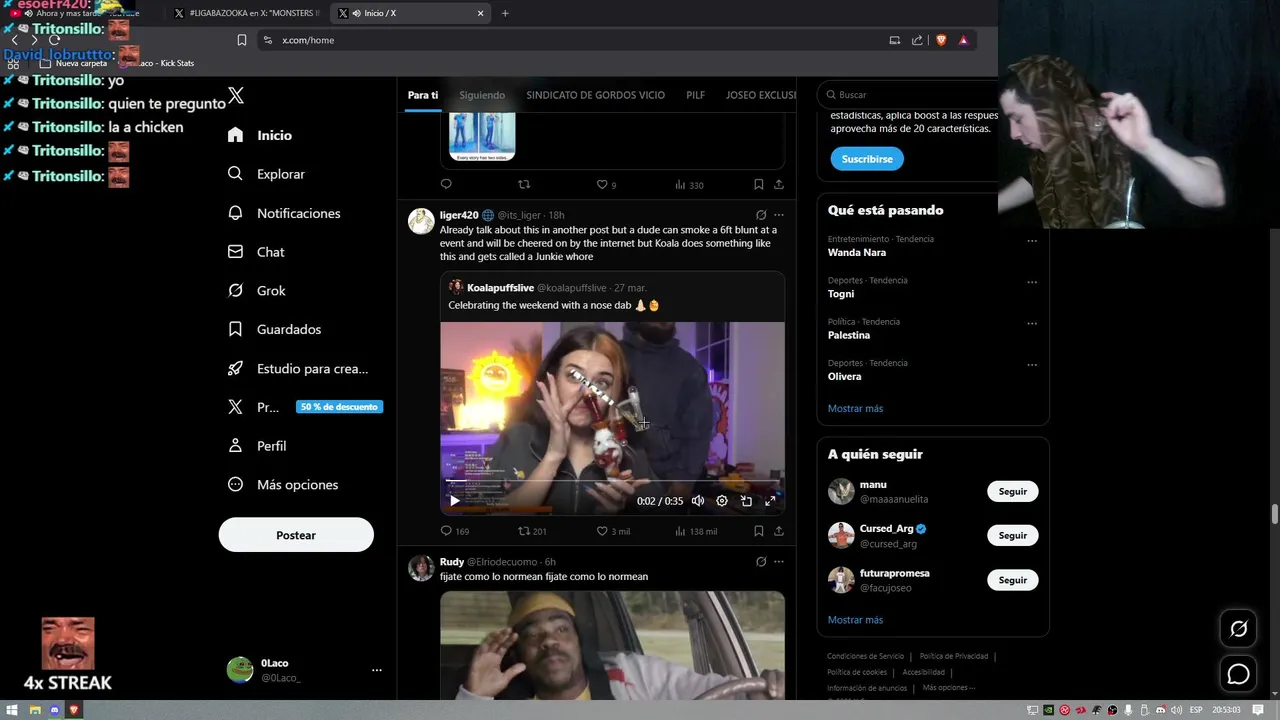The width and height of the screenshot is (1280, 720).
Task: Switch to the PILF tab
Action: 695,95
